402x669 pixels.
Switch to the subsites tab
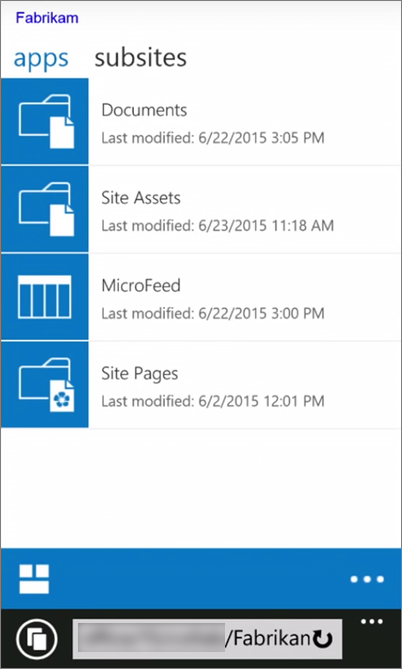click(140, 58)
